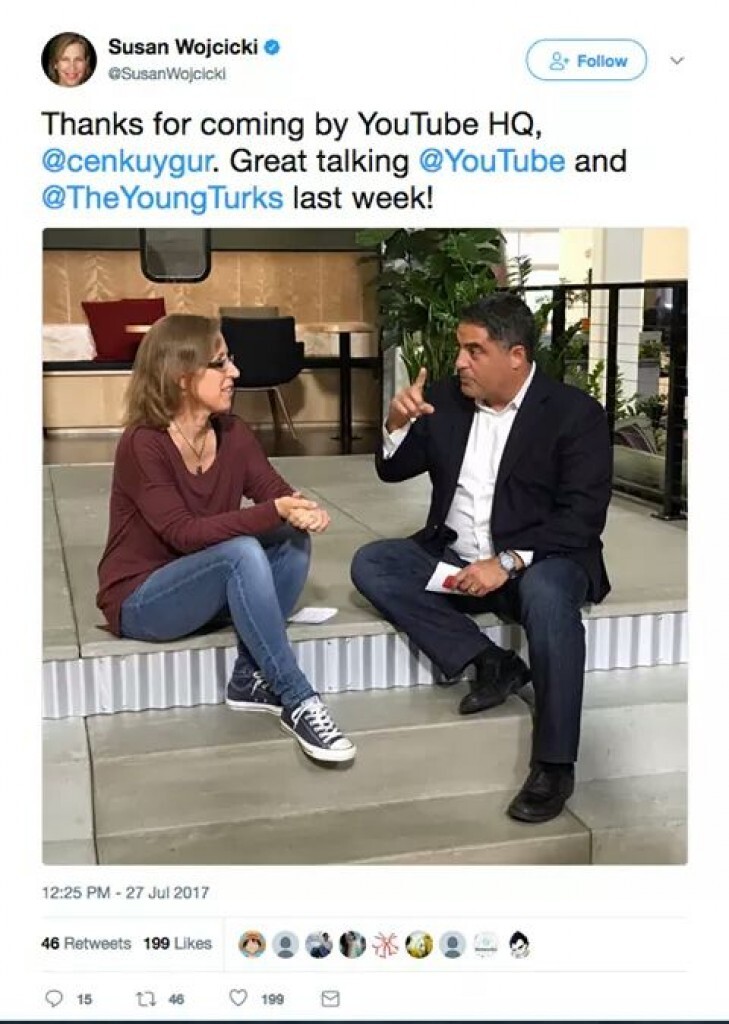Open the @cenkuygur mention link

point(127,161)
